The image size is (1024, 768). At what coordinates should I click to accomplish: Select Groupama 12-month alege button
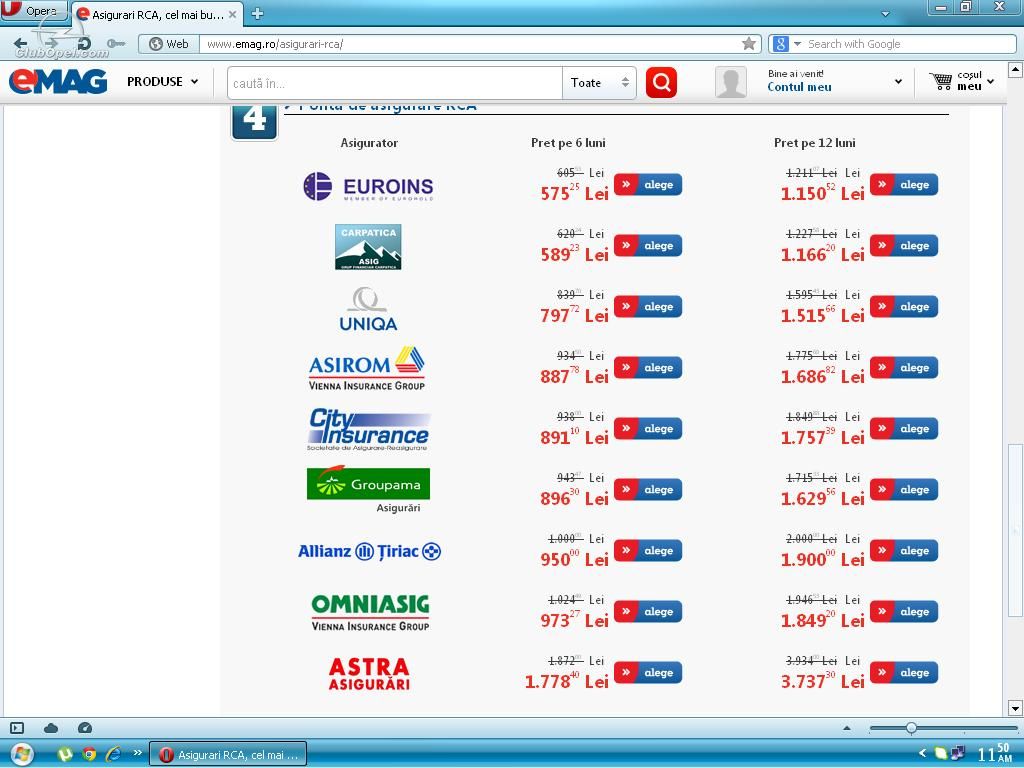coord(904,489)
